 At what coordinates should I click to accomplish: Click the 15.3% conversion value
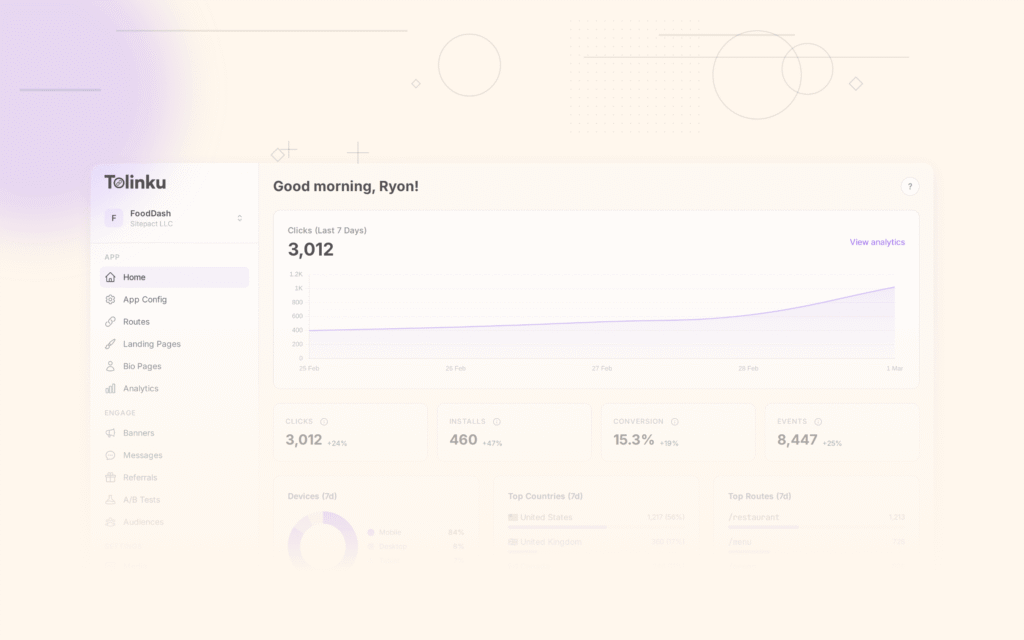(633, 440)
